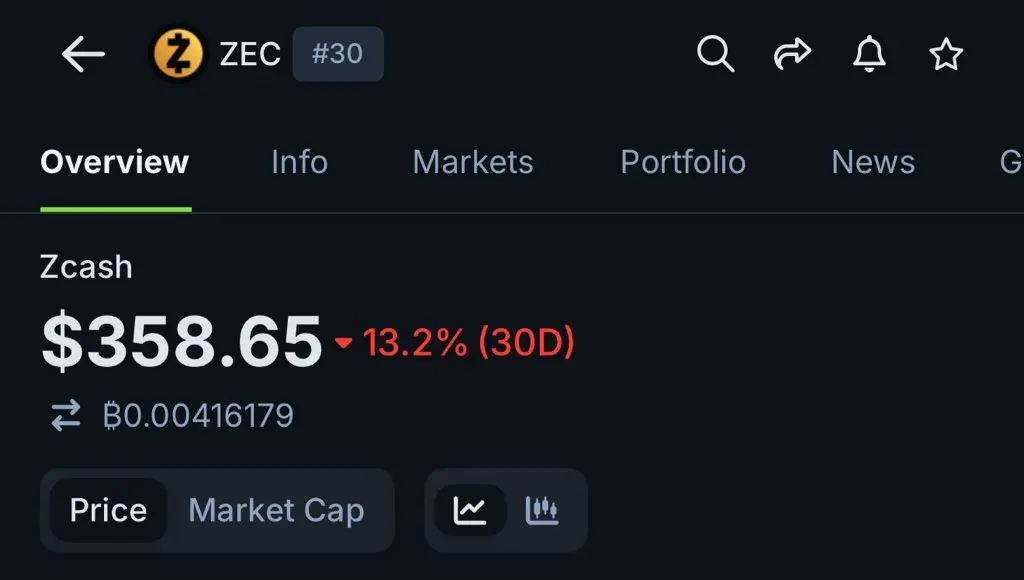The image size is (1024, 580).
Task: Open the Overview tab
Action: click(x=114, y=162)
